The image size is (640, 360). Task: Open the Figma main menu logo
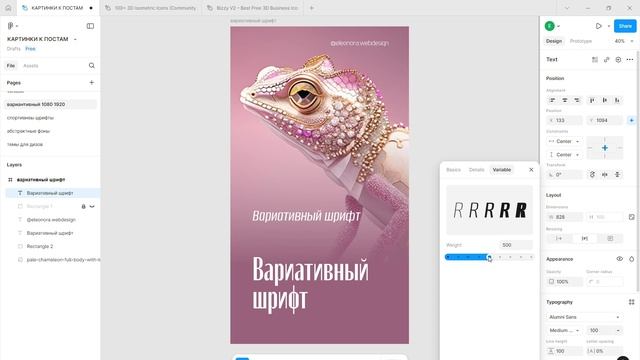pyautogui.click(x=11, y=26)
